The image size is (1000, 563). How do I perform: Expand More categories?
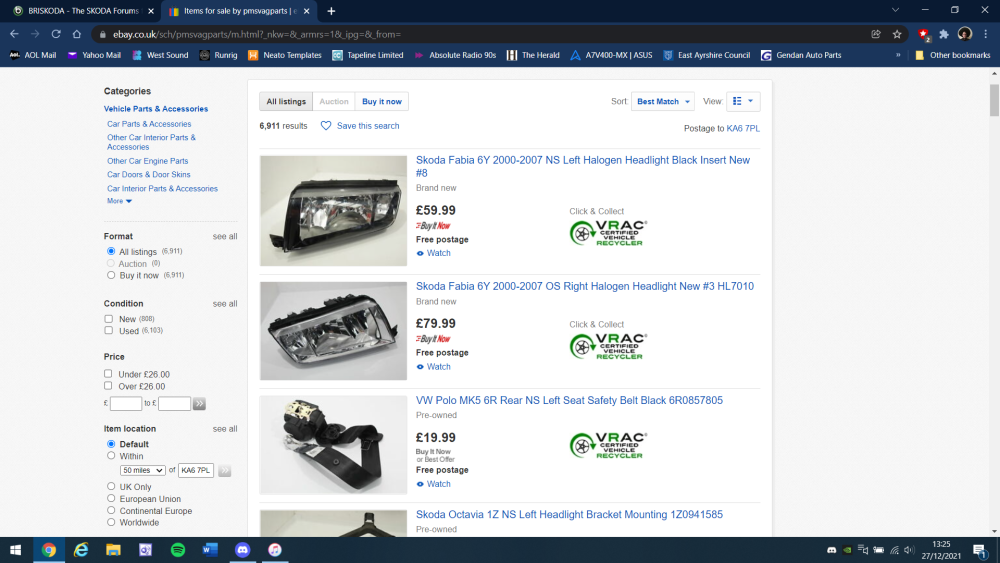119,201
